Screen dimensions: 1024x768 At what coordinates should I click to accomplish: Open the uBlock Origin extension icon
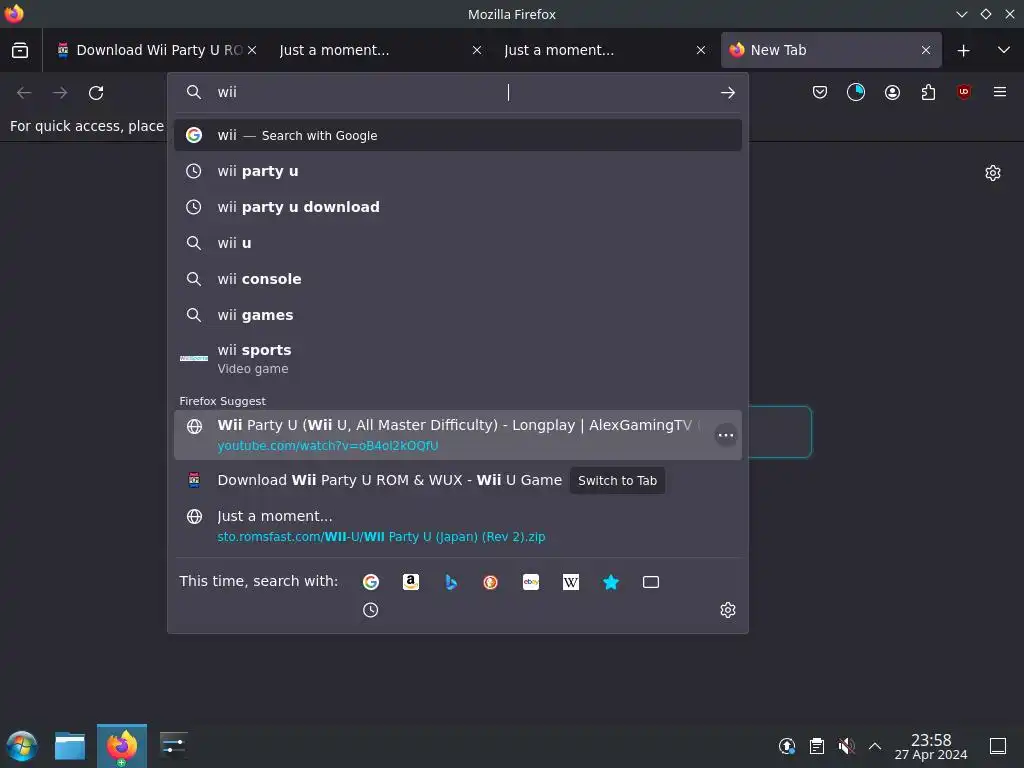pyautogui.click(x=964, y=93)
